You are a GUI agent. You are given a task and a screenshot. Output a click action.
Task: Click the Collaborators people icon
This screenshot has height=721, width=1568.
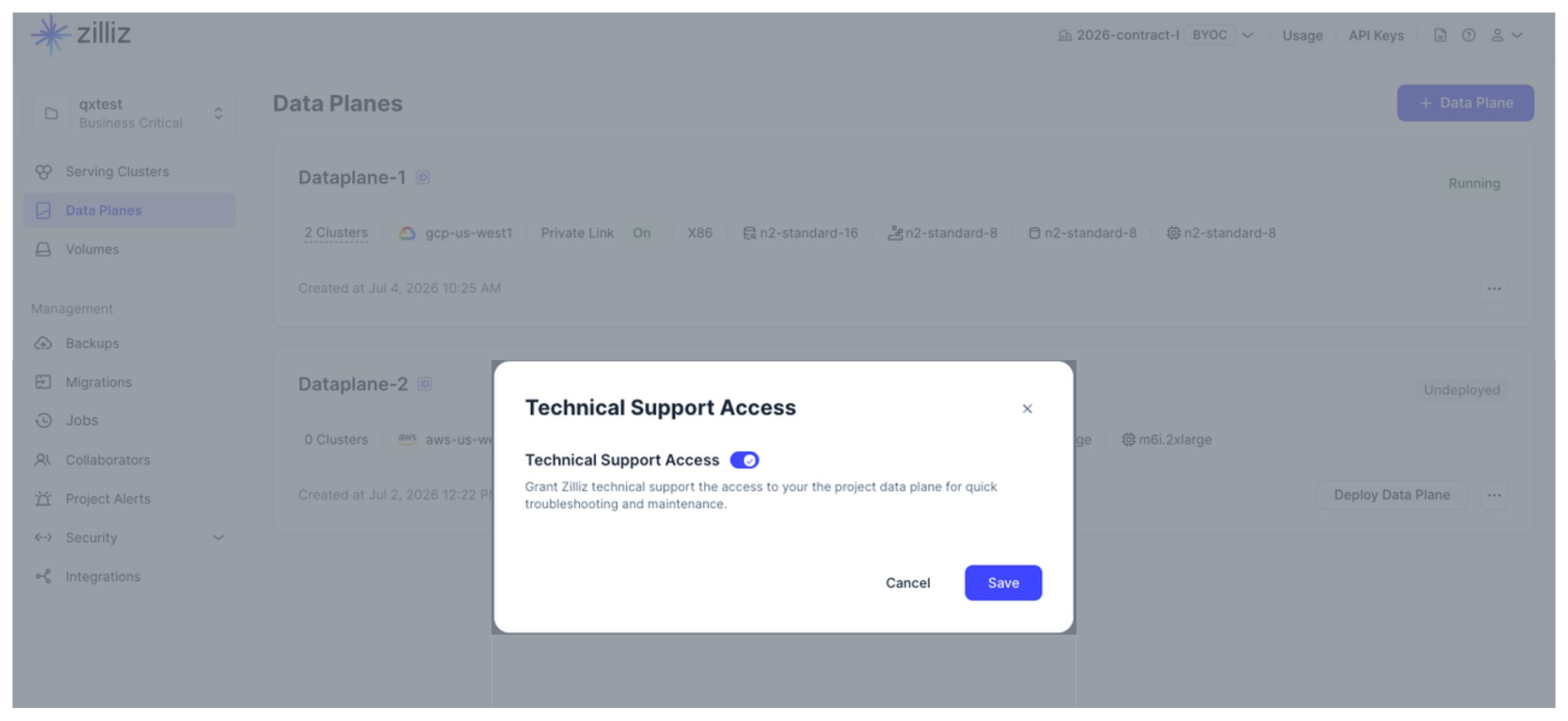(43, 460)
